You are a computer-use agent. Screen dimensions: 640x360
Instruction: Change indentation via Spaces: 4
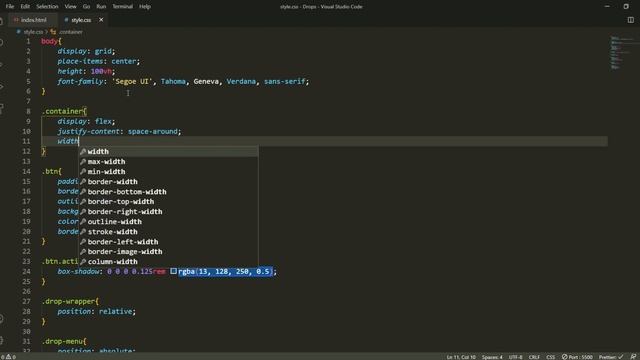click(492, 357)
